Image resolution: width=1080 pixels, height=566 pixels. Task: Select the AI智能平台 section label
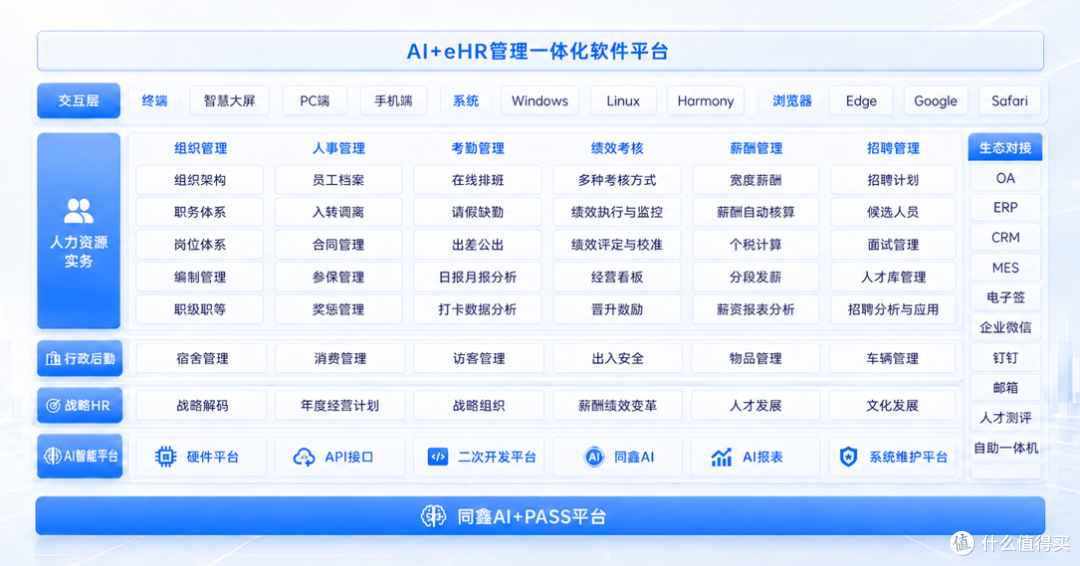tap(80, 456)
